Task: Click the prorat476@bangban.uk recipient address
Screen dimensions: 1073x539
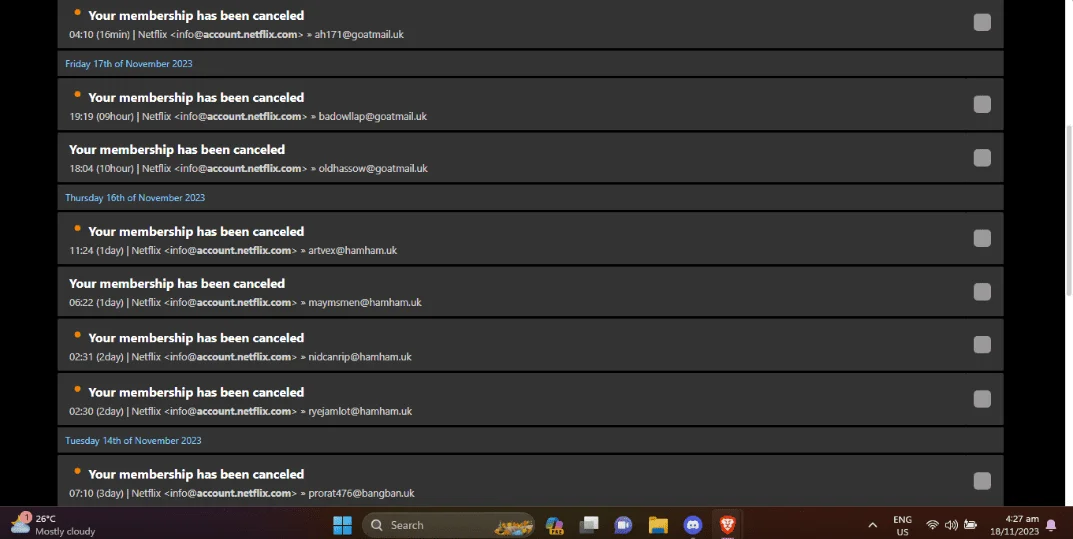Action: click(361, 493)
